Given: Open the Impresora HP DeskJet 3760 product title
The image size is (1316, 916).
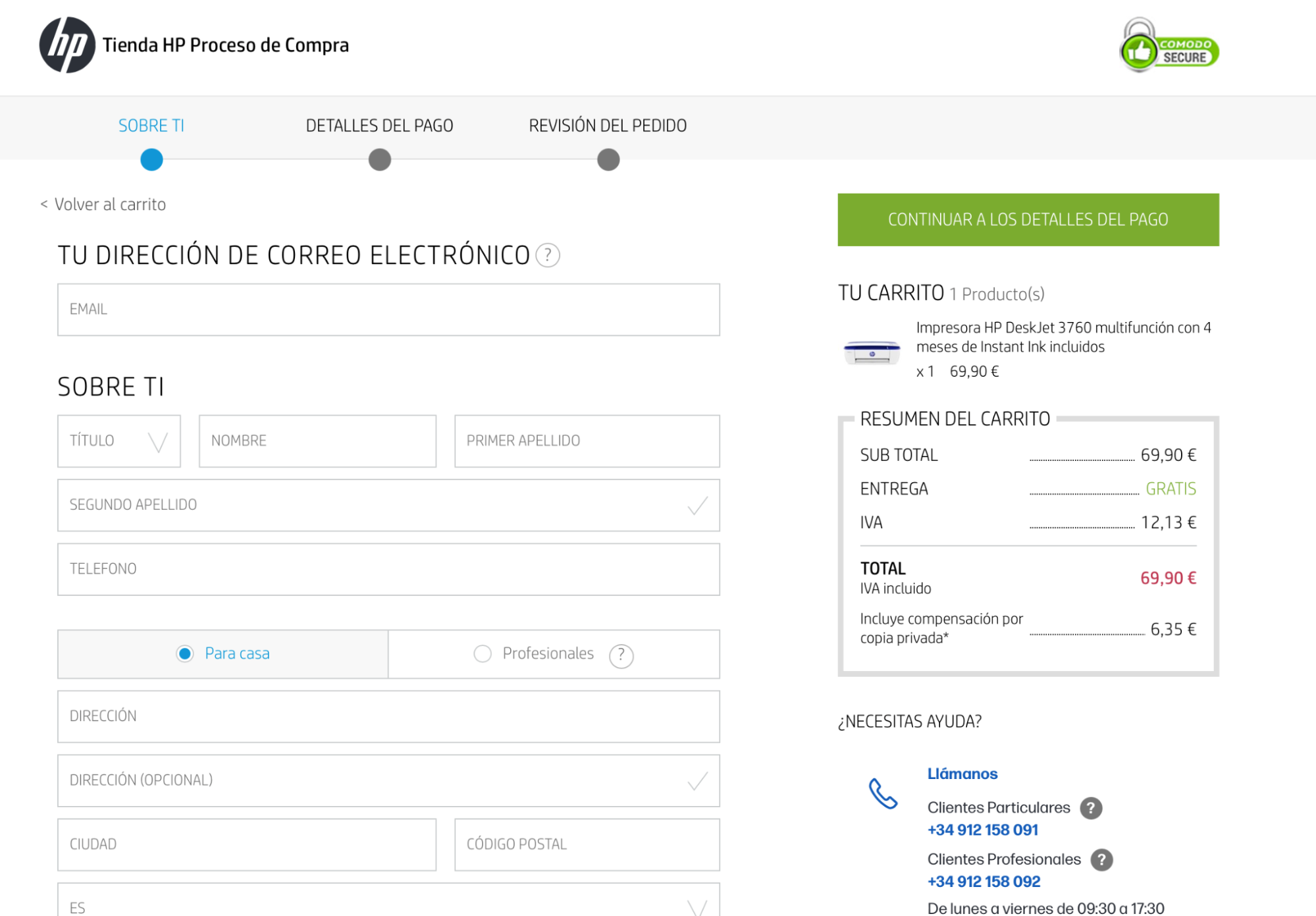Looking at the screenshot, I should point(1064,337).
